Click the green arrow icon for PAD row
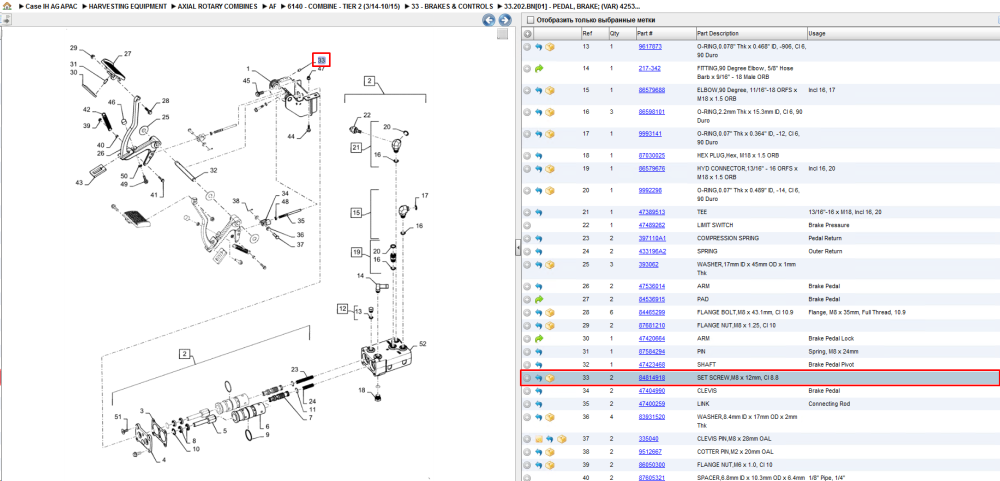 (538, 299)
